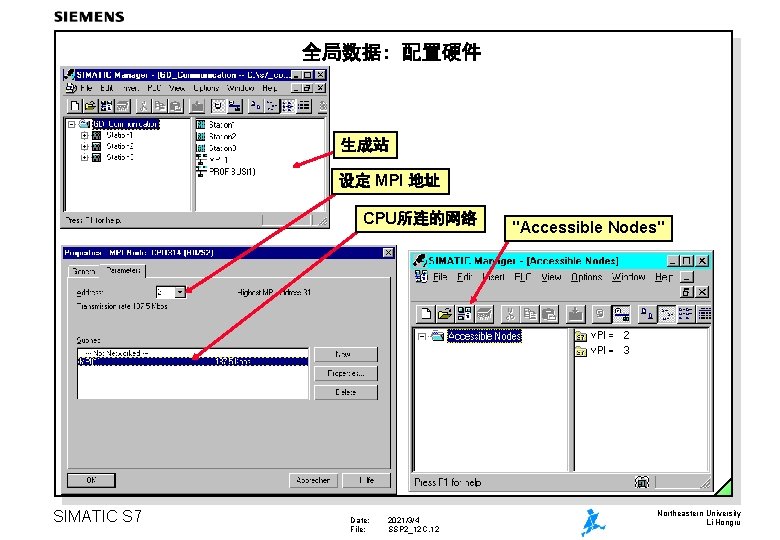Viewport: 780px width, 540px height.
Task: Click Open Project icon in GD_Communication window toolbar
Action: pos(90,105)
